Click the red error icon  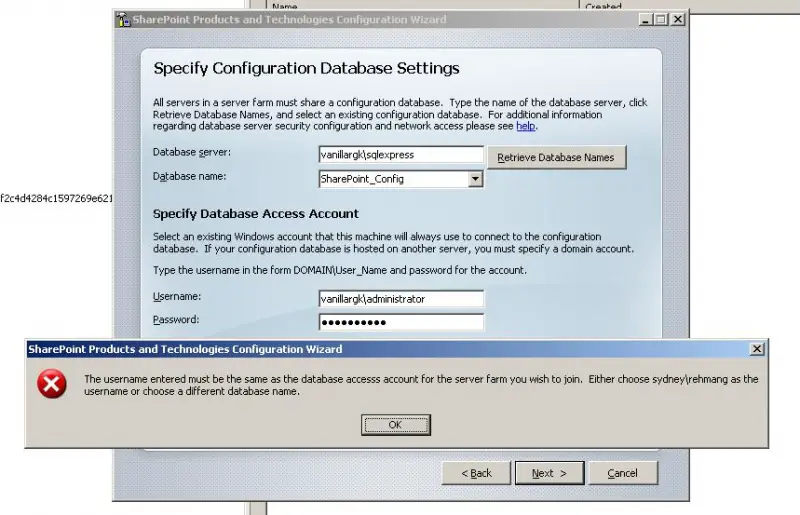click(x=52, y=384)
